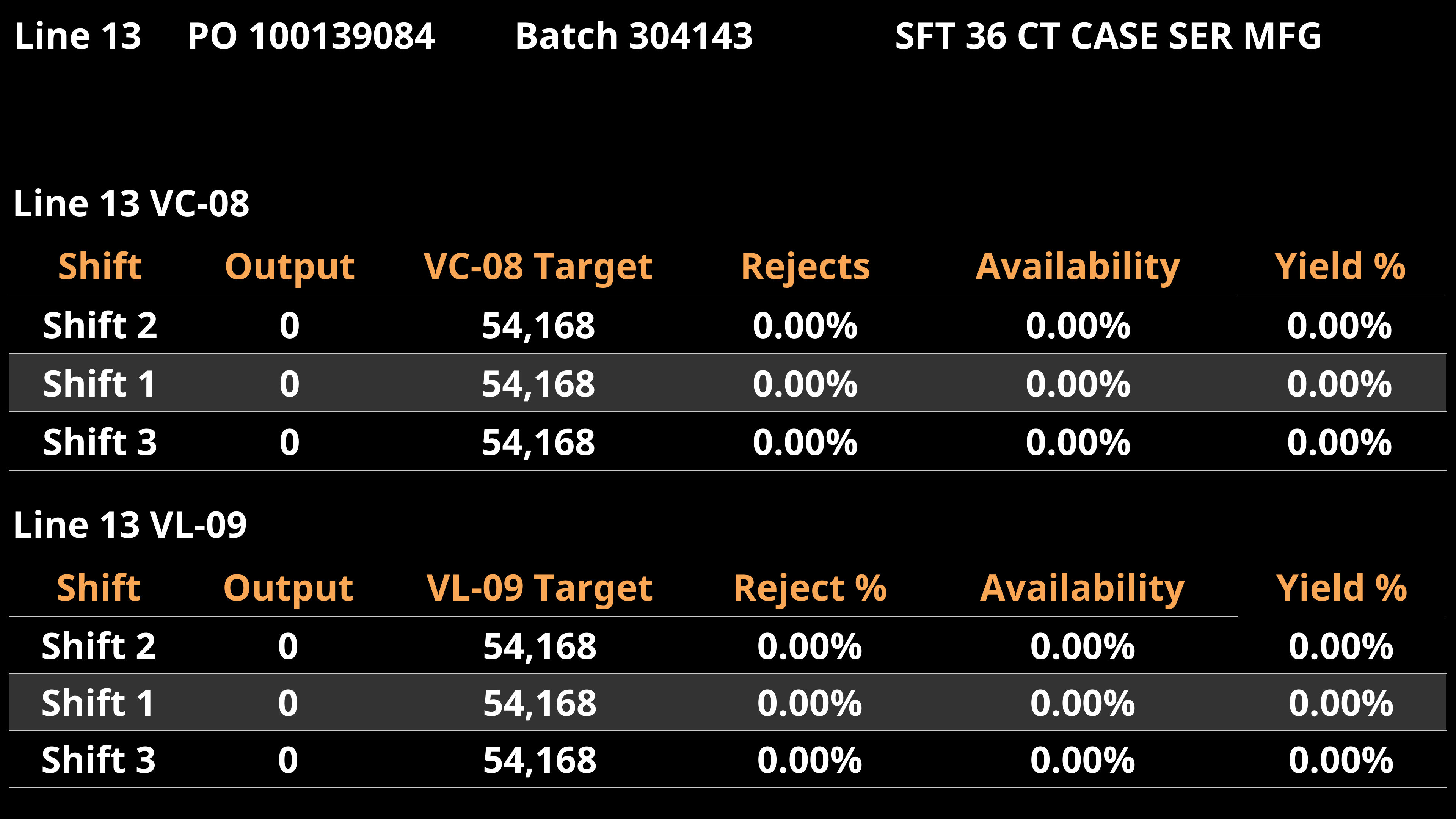Click the Line 13 VL-09 section title
The width and height of the screenshot is (1456, 819).
click(x=130, y=525)
